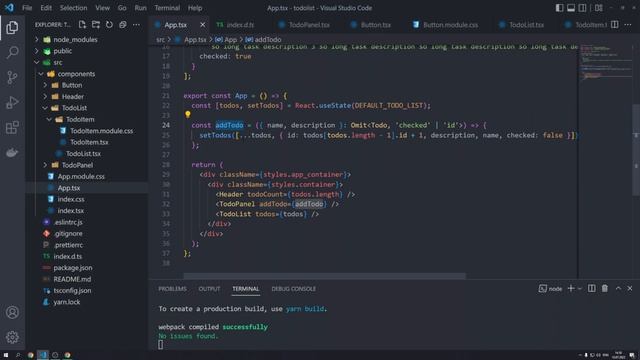Click the New File icon in Explorer

point(82,24)
